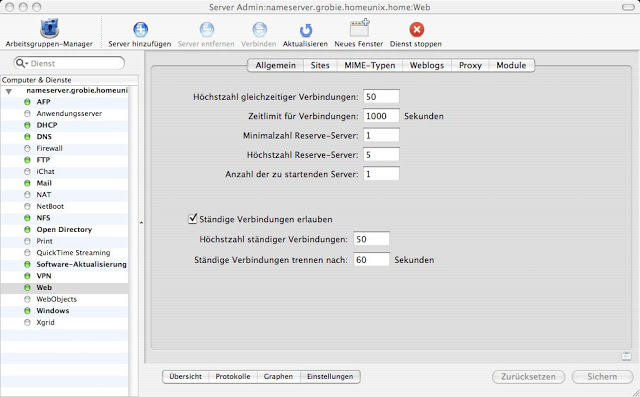Click the Höchstzahl Reserve-Server field
Viewport: 640px width, 397px height.
(381, 155)
